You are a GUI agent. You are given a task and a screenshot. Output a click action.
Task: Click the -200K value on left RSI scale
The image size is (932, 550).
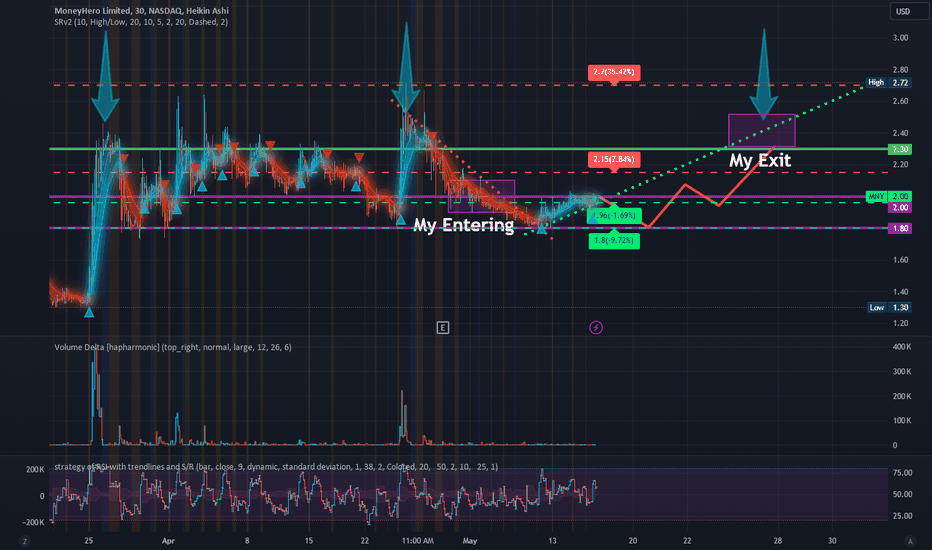pyautogui.click(x=34, y=523)
